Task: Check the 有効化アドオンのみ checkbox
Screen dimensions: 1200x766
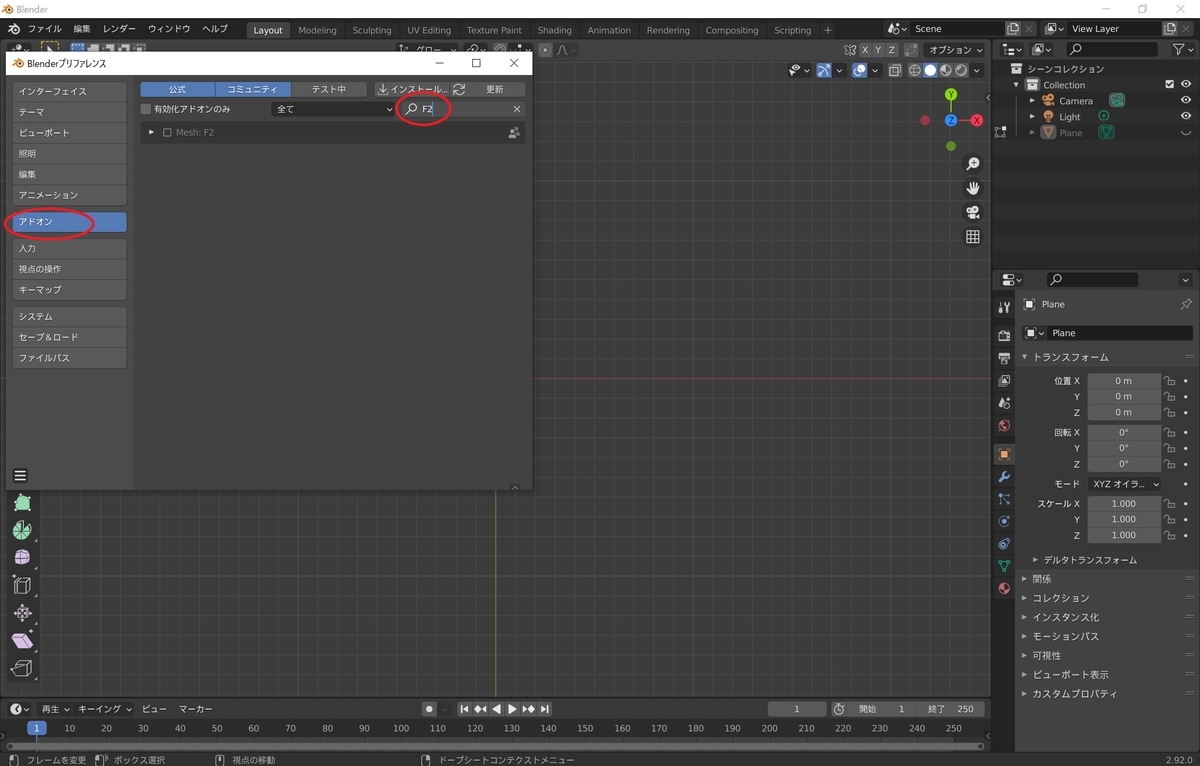Action: tap(146, 109)
